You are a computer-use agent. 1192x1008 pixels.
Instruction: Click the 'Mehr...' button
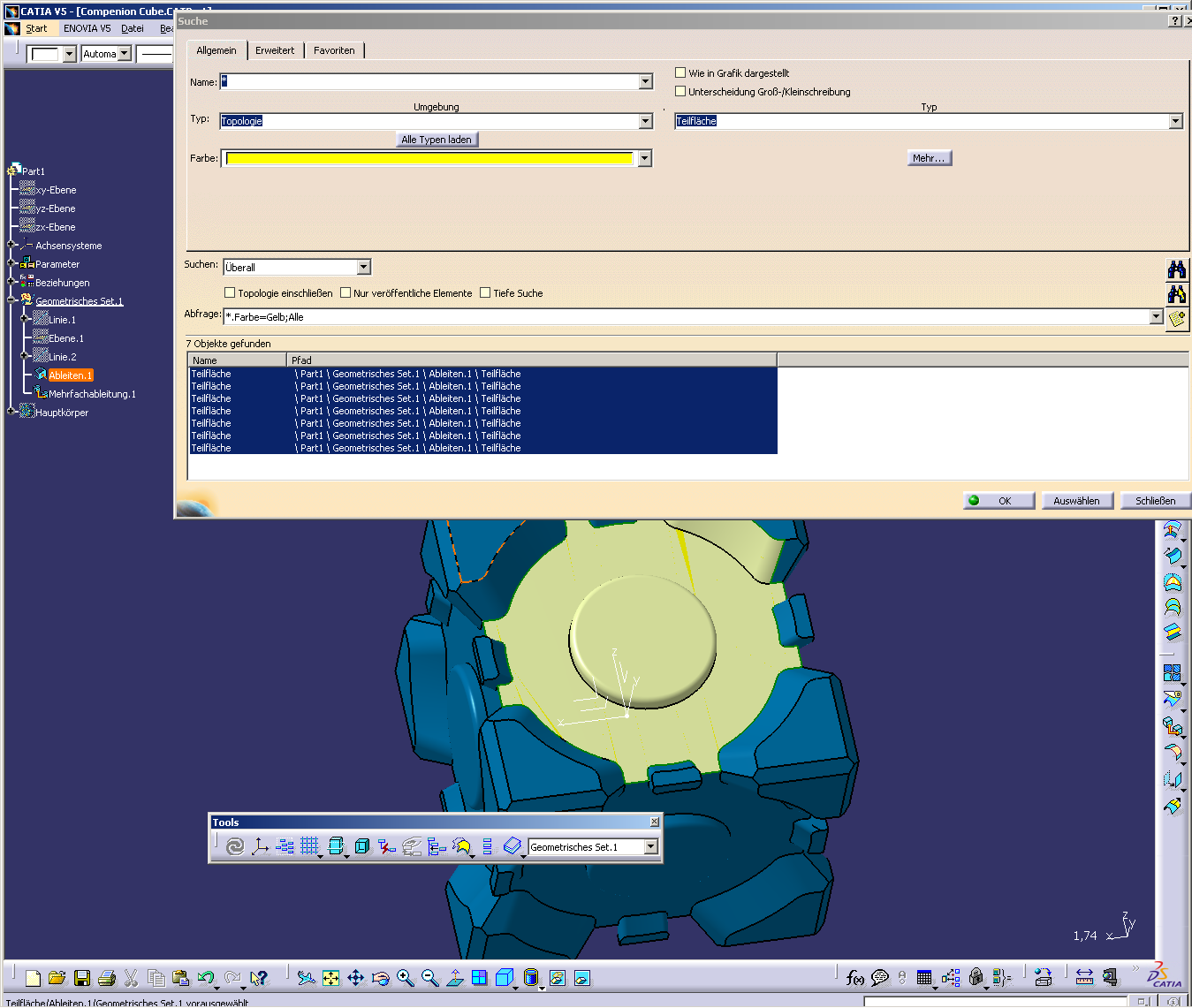(x=930, y=158)
